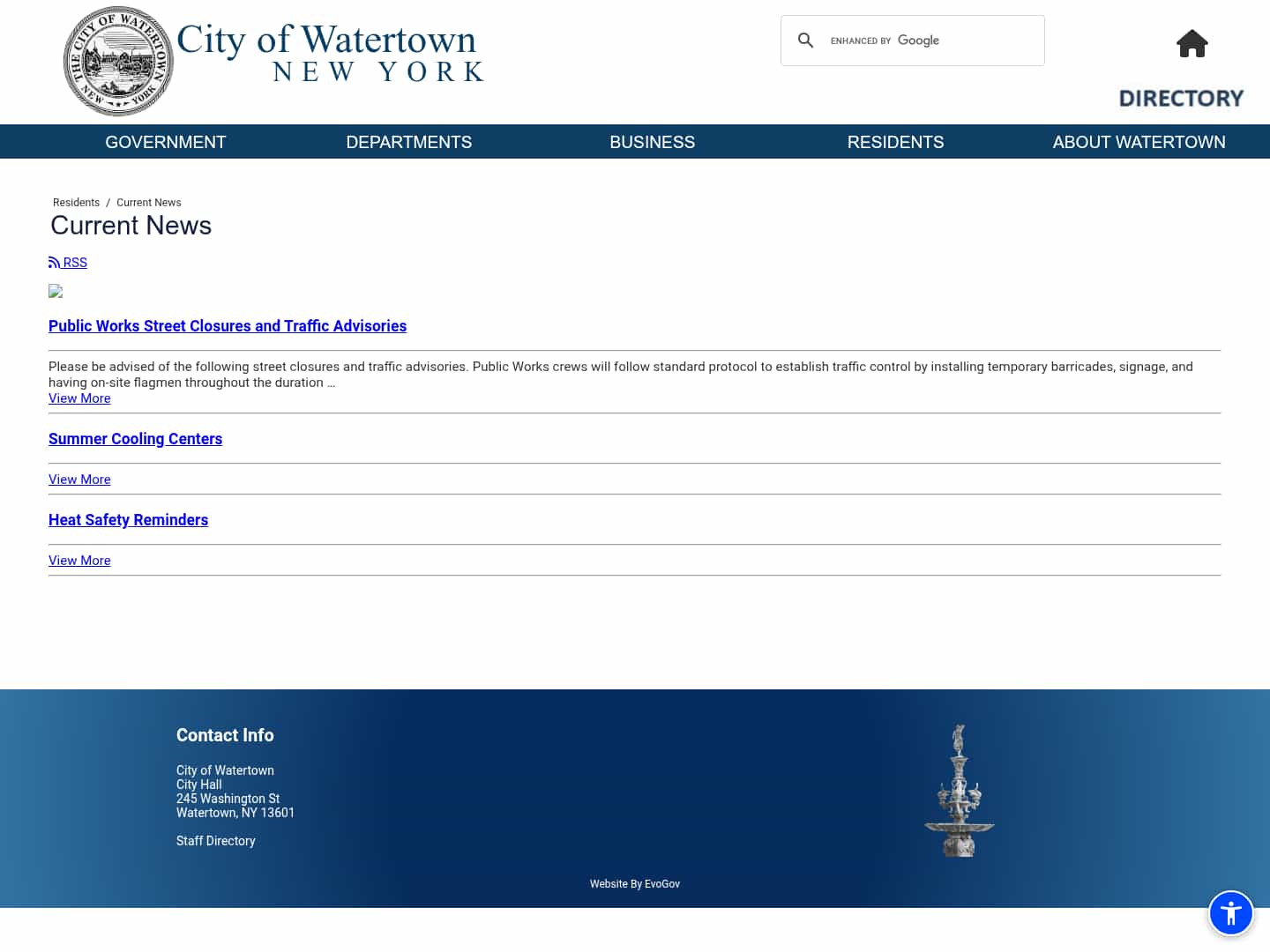
Task: View More under Summer Cooling Centers
Action: (79, 480)
